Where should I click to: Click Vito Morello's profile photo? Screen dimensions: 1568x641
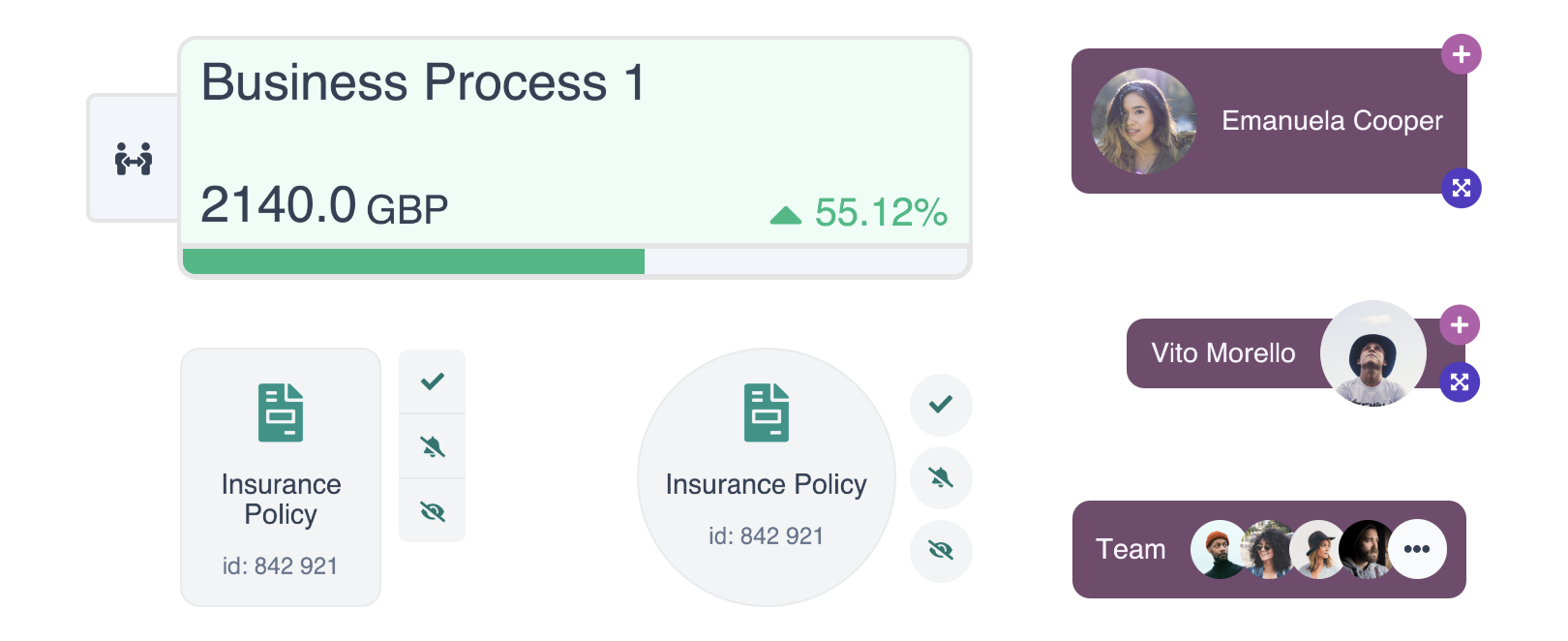point(1372,353)
